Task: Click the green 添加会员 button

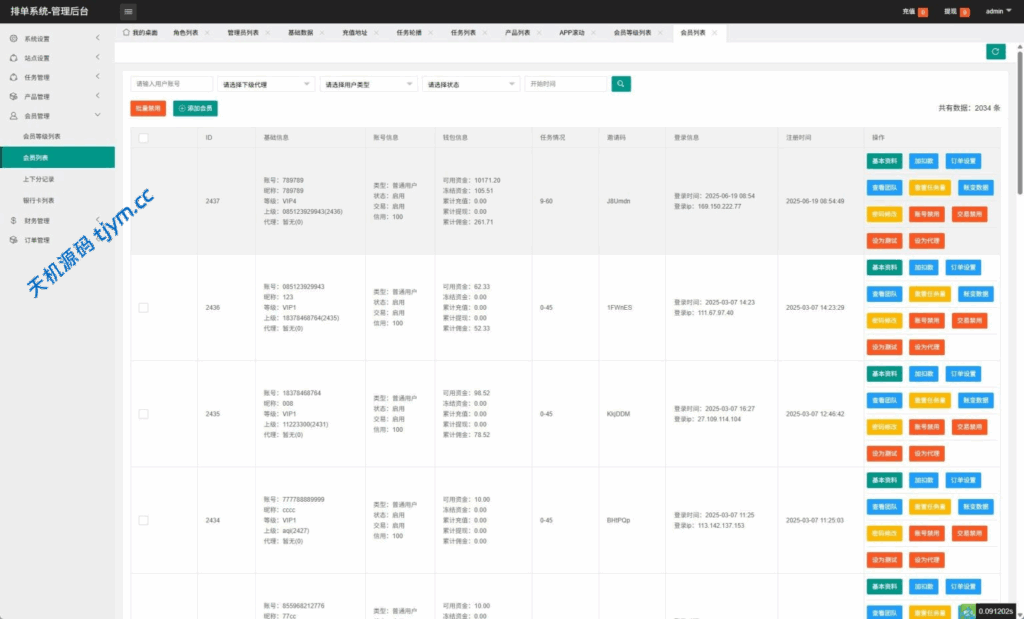Action: pyautogui.click(x=195, y=108)
